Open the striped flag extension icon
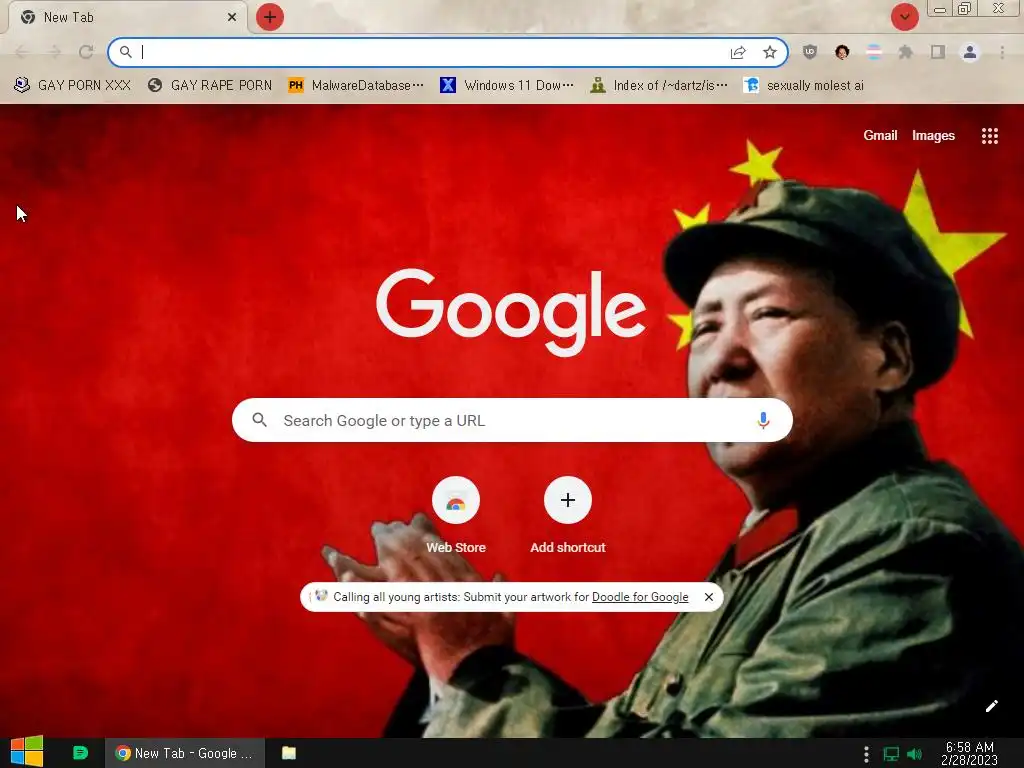The width and height of the screenshot is (1024, 768). tap(874, 52)
